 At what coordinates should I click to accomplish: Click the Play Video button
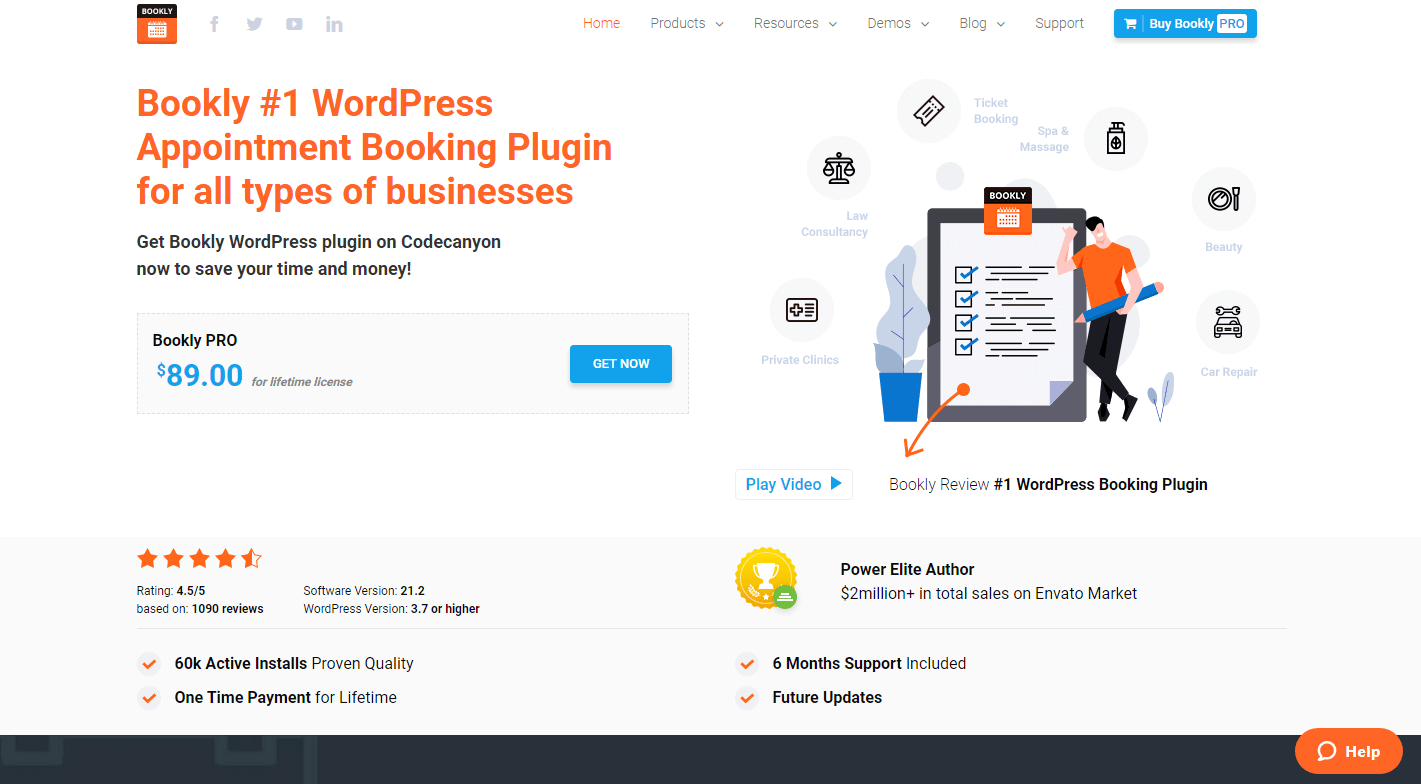point(793,484)
